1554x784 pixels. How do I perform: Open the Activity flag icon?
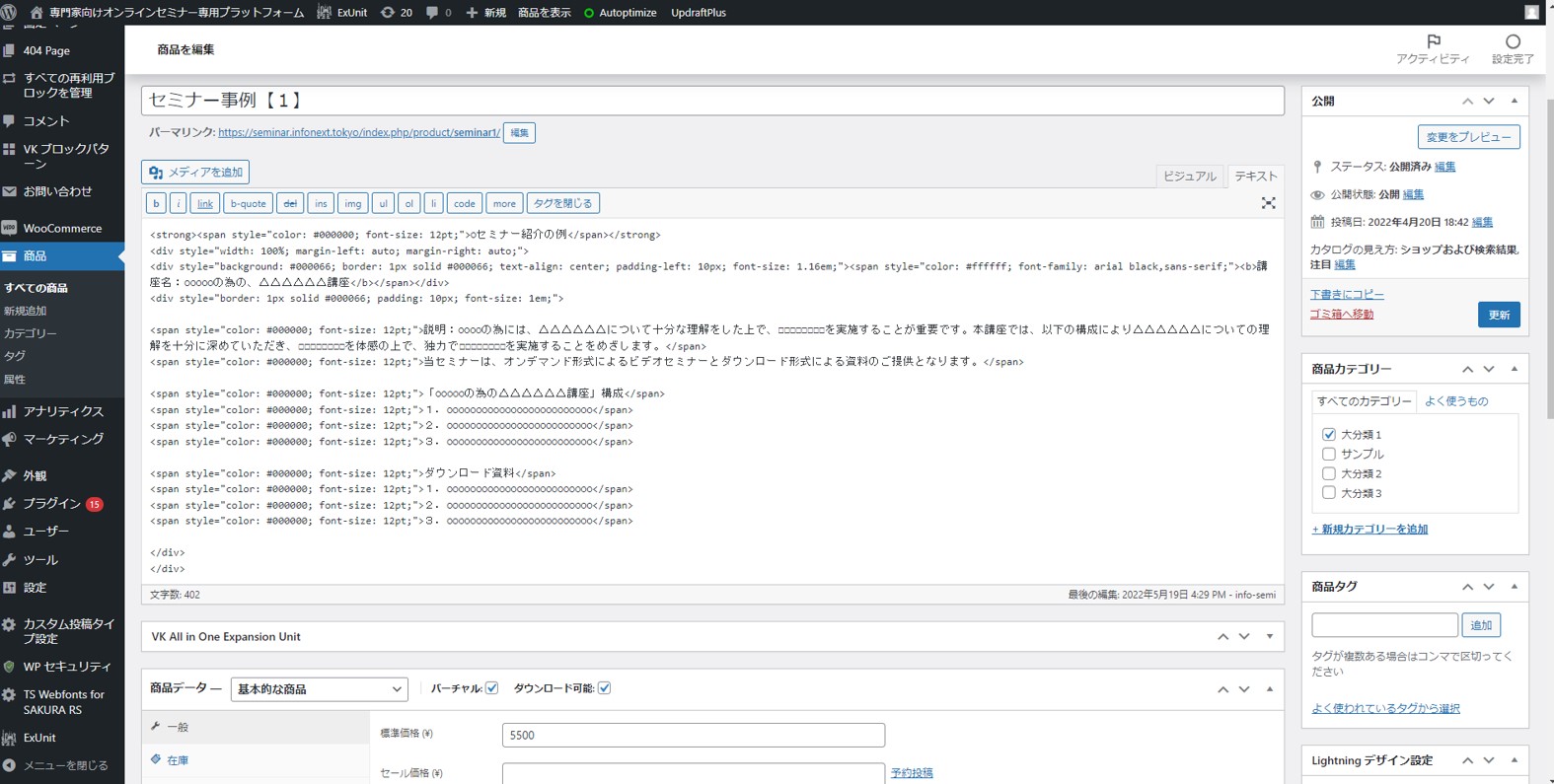[x=1433, y=41]
